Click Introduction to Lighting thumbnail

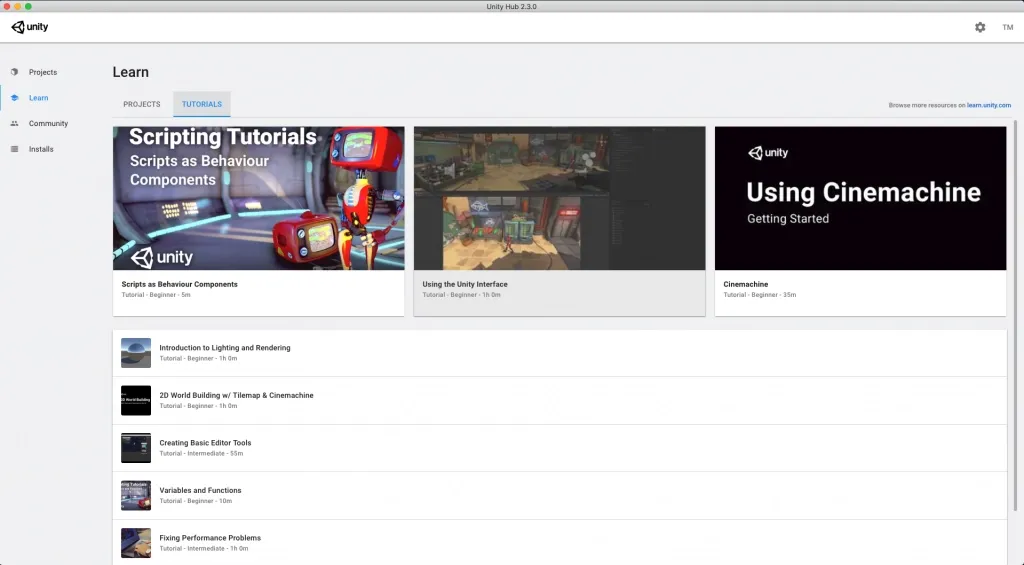[136, 353]
